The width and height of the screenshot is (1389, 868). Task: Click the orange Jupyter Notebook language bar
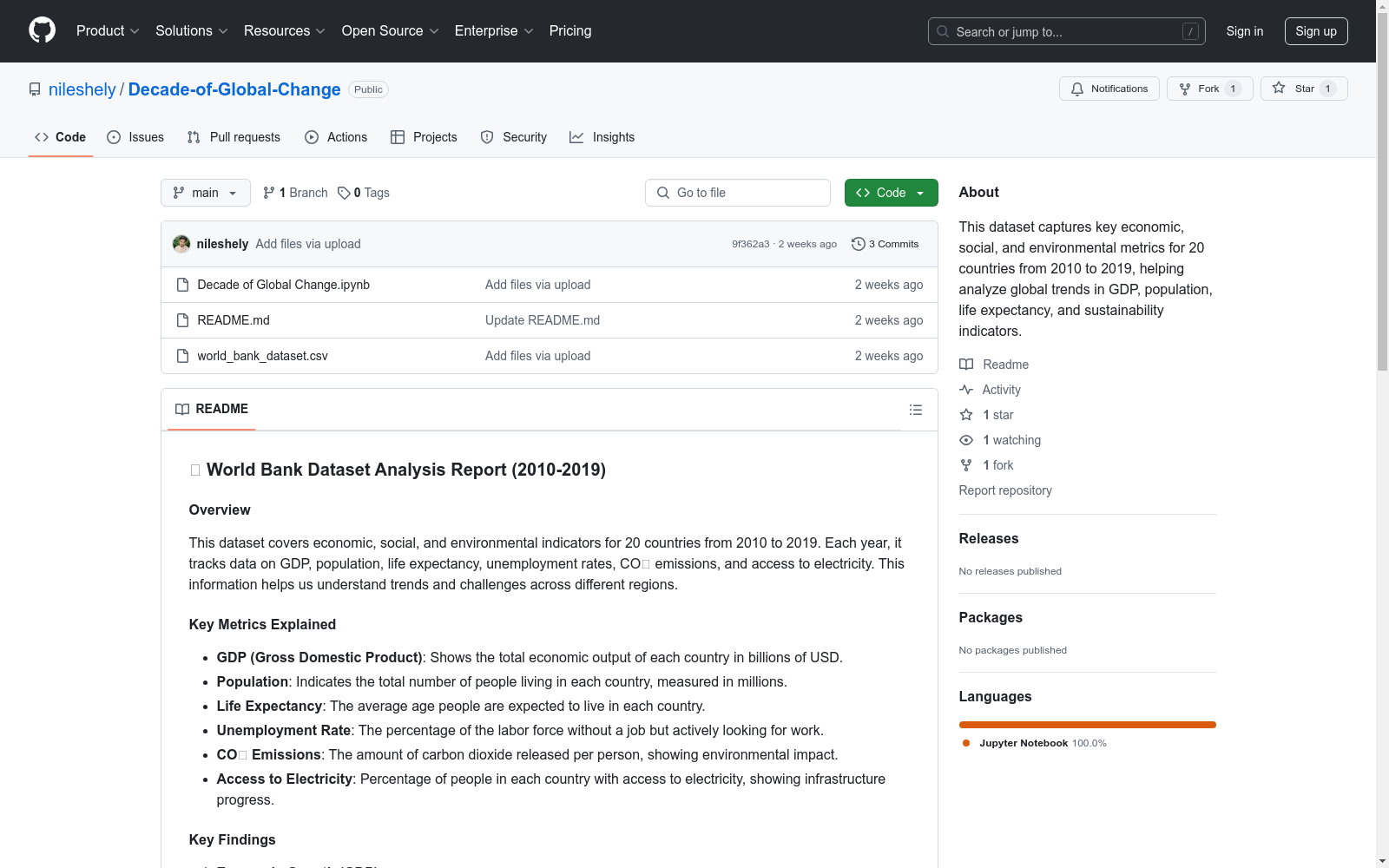pos(1088,725)
